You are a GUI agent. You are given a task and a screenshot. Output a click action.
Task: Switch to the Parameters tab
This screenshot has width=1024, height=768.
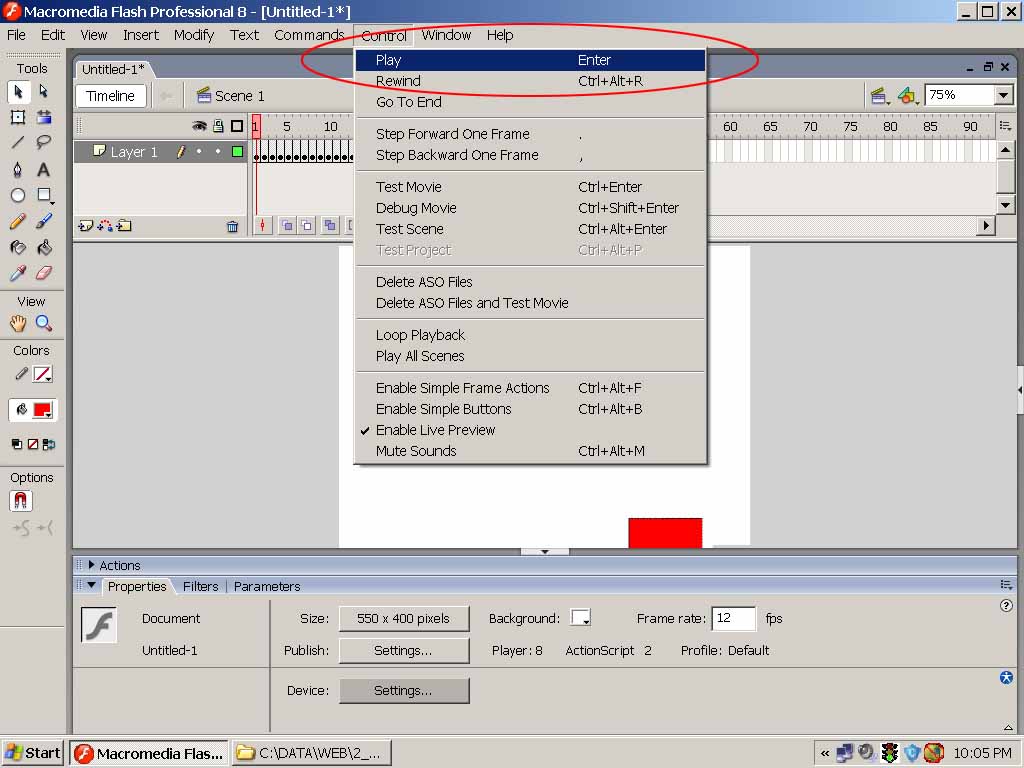coord(267,586)
